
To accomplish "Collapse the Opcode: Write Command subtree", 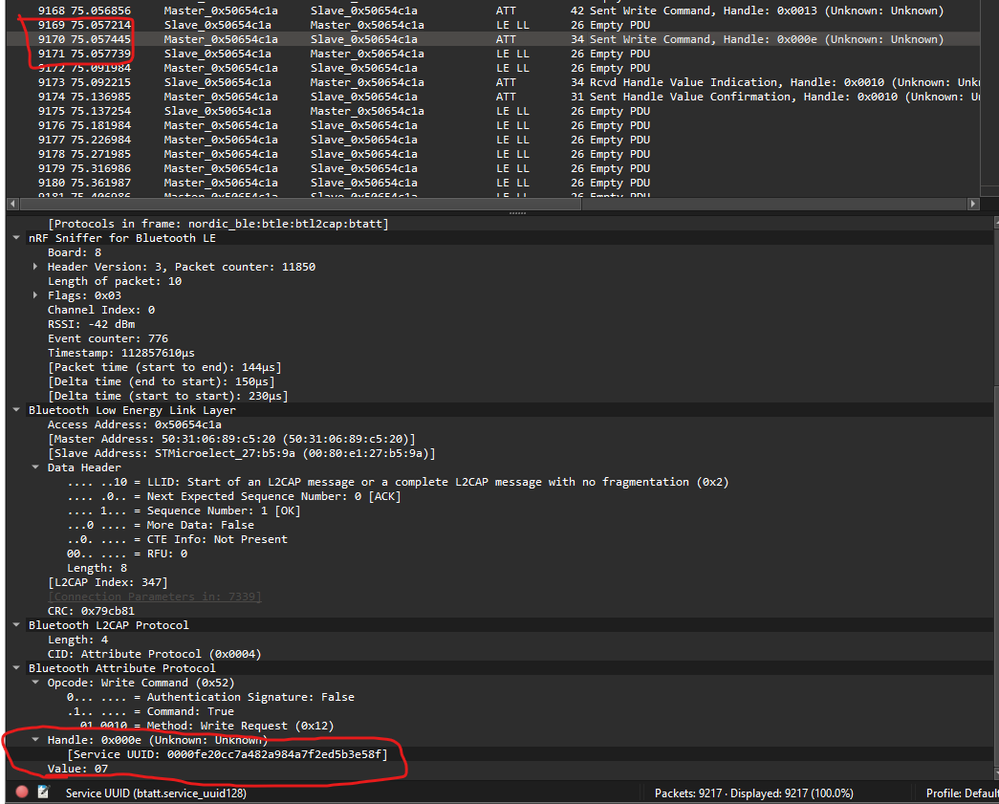I will pyautogui.click(x=34, y=682).
